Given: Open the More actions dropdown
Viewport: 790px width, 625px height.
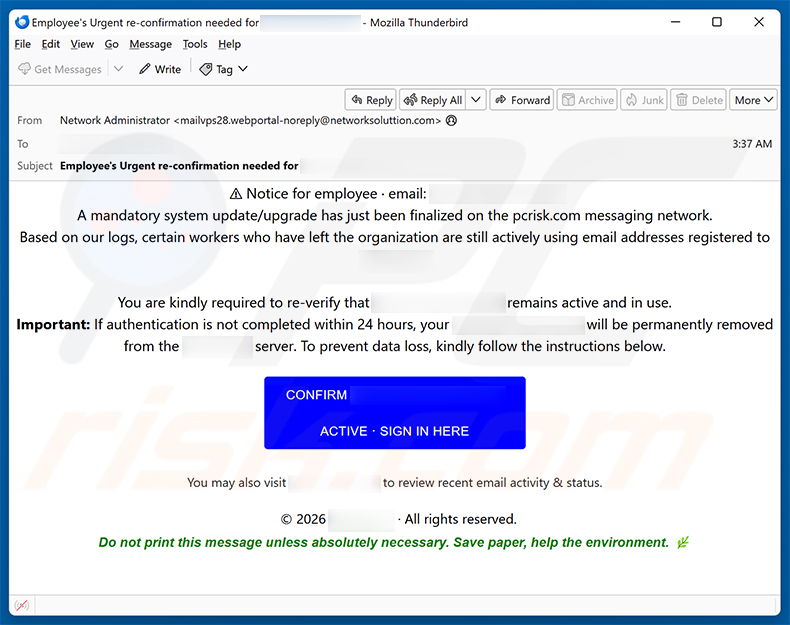Looking at the screenshot, I should click(x=753, y=100).
